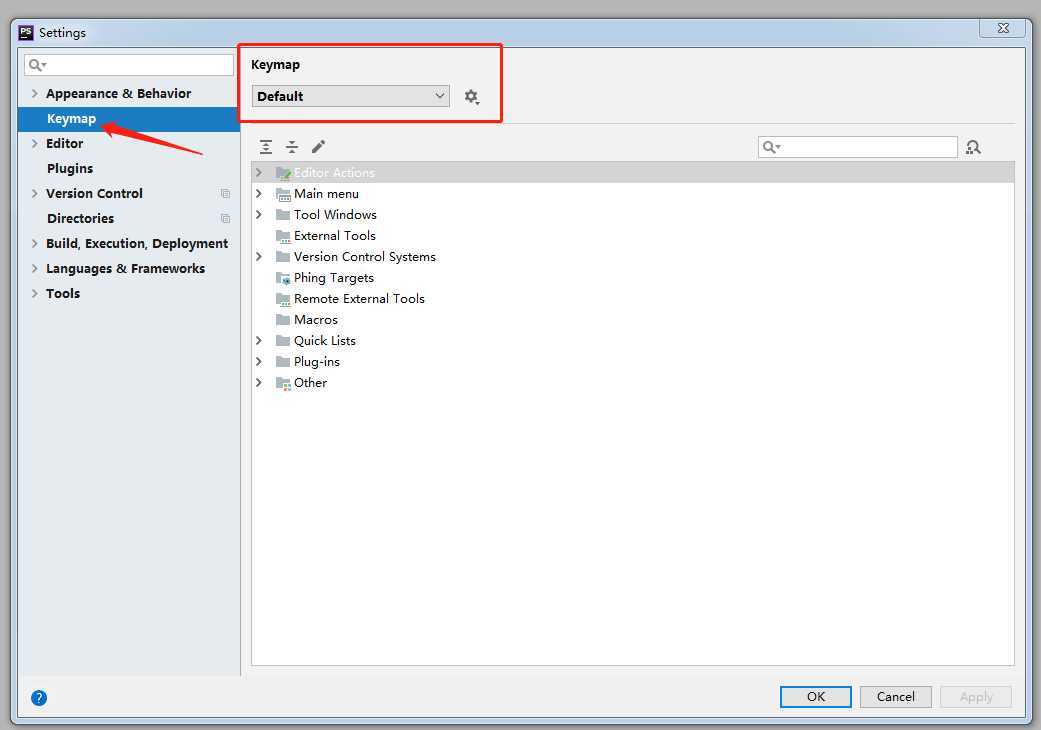Select Keymap in the settings sidebar

click(x=129, y=119)
